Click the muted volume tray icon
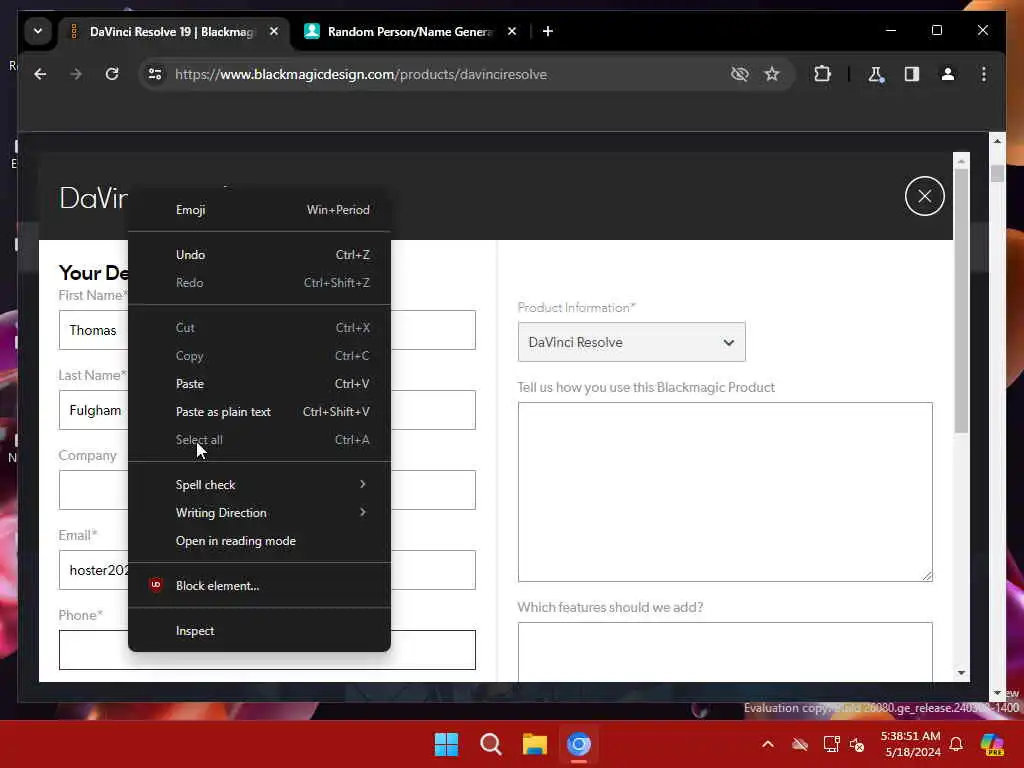1024x768 pixels. (x=857, y=744)
